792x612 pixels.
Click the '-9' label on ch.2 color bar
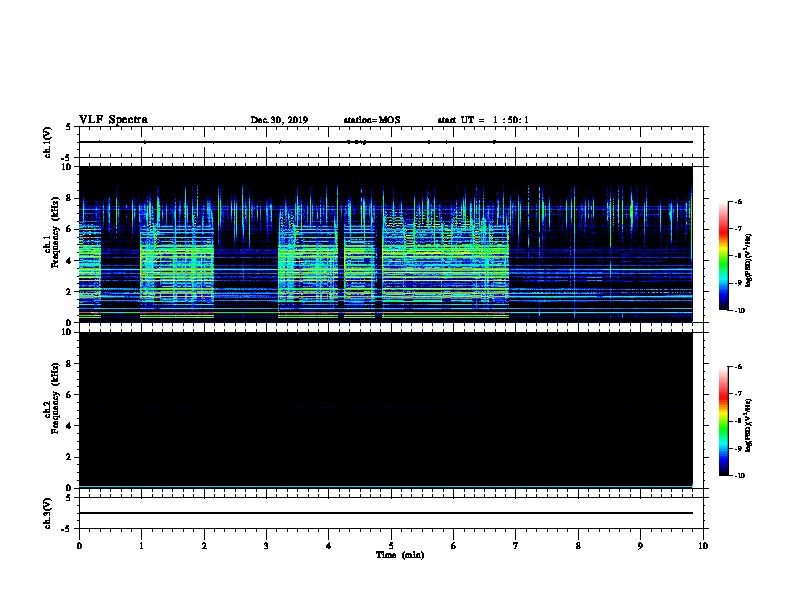(738, 448)
